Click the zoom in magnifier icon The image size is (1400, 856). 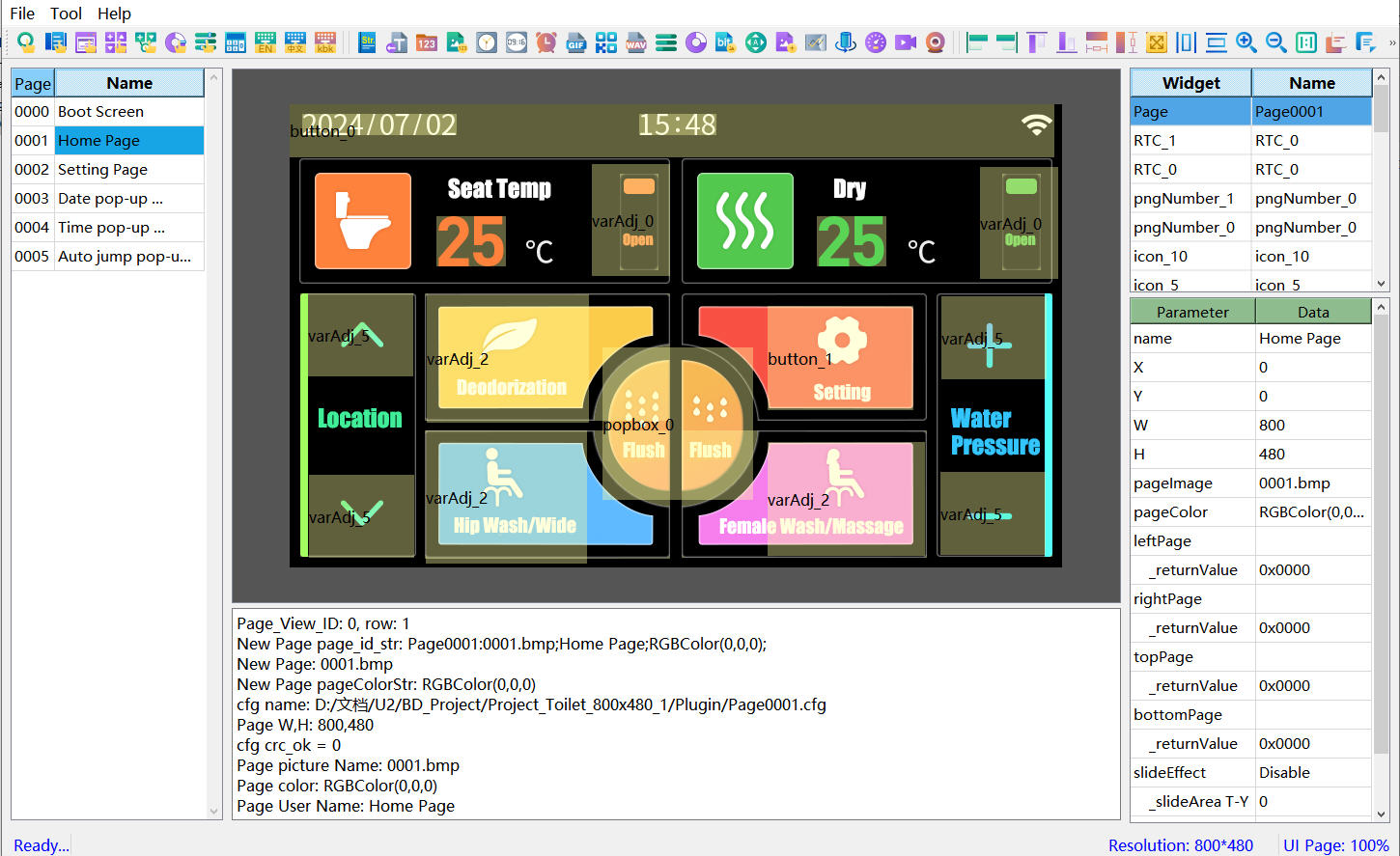(x=1246, y=42)
